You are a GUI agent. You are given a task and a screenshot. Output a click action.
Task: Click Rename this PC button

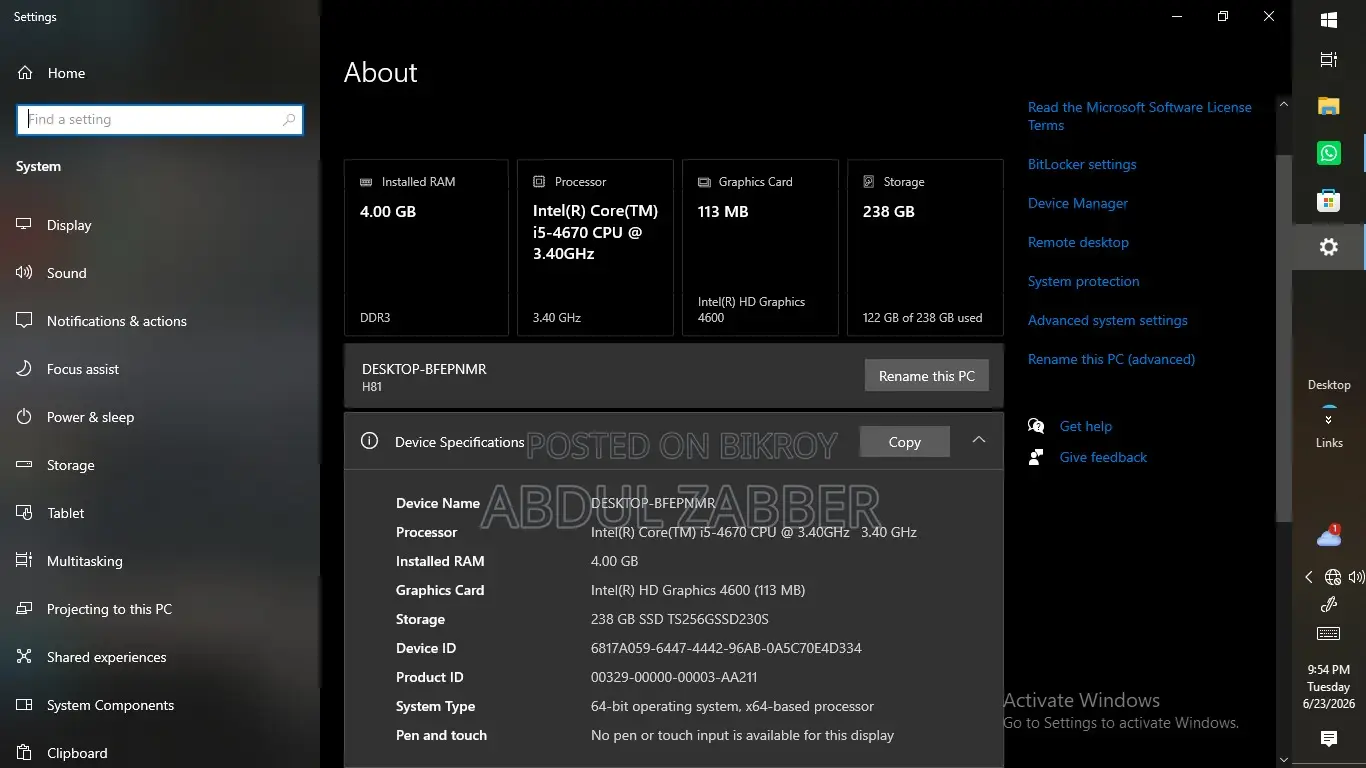pos(927,376)
